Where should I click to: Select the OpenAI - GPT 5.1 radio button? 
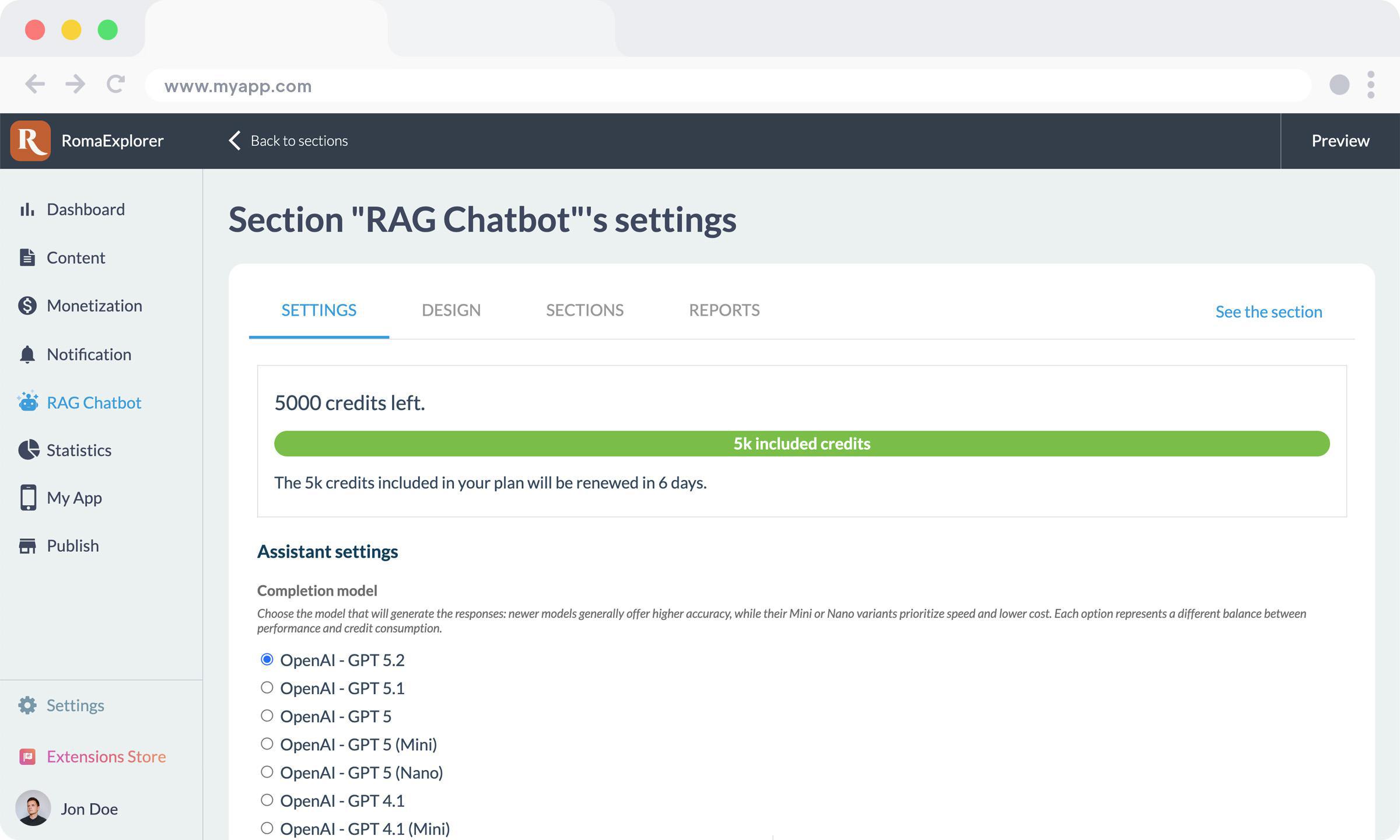pyautogui.click(x=267, y=688)
